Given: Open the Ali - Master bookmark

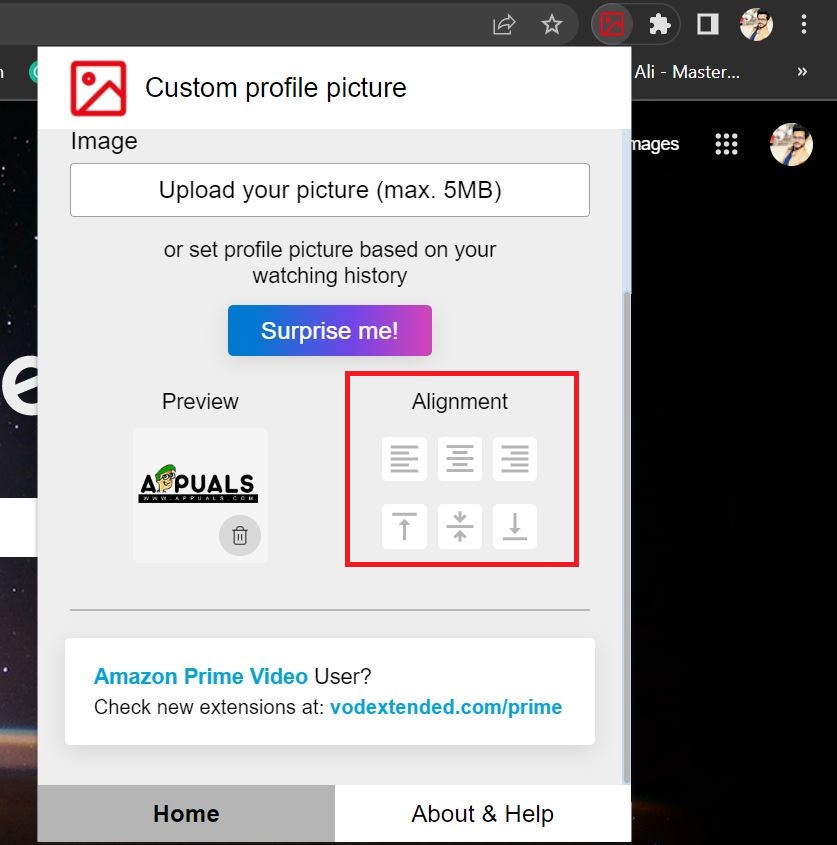Looking at the screenshot, I should (687, 72).
